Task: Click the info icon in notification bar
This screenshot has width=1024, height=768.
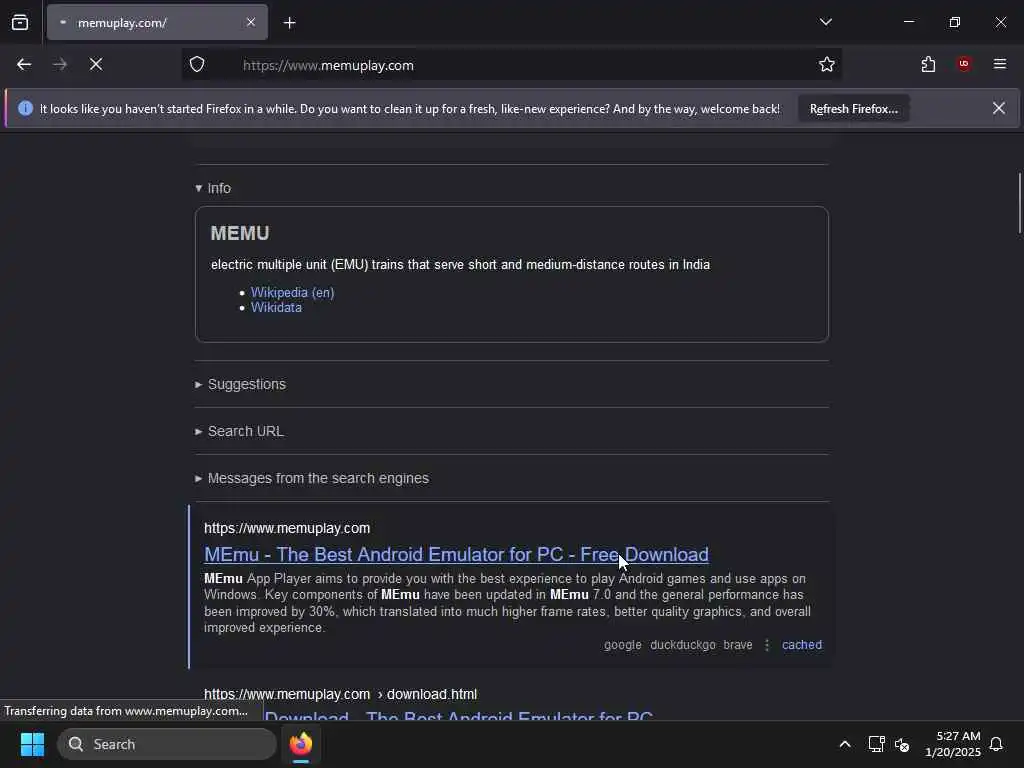Action: point(25,108)
